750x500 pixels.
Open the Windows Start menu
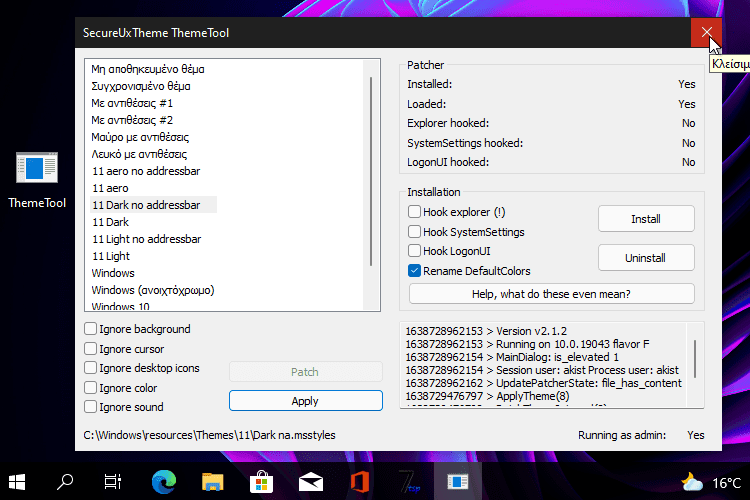pos(17,482)
